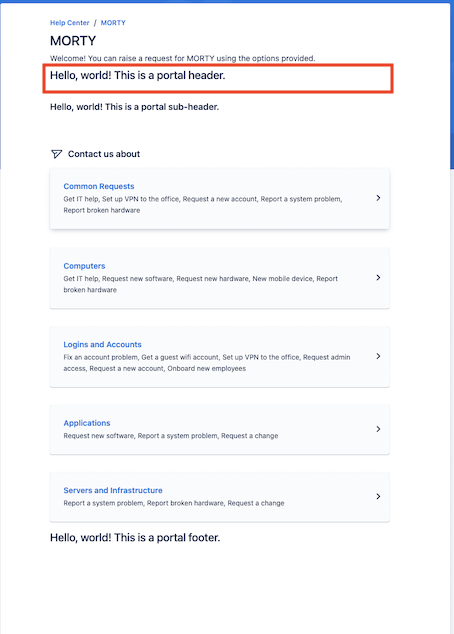Click the Servers and Infrastructure chevron arrow

click(x=378, y=496)
